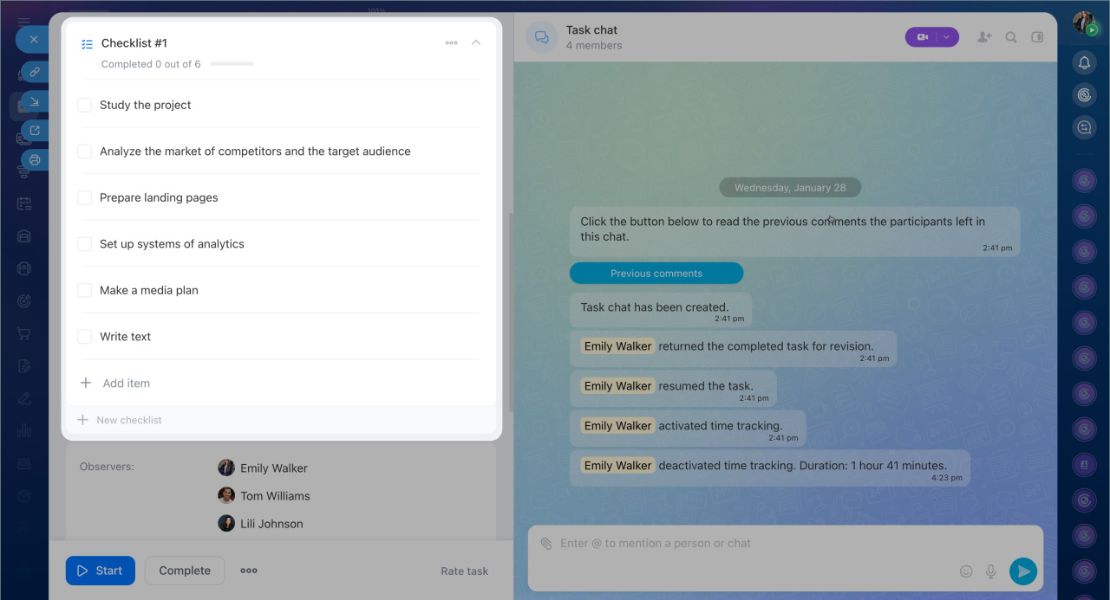Click the swirl icon below the bell
Screen dimensions: 1110x600
tap(1084, 95)
